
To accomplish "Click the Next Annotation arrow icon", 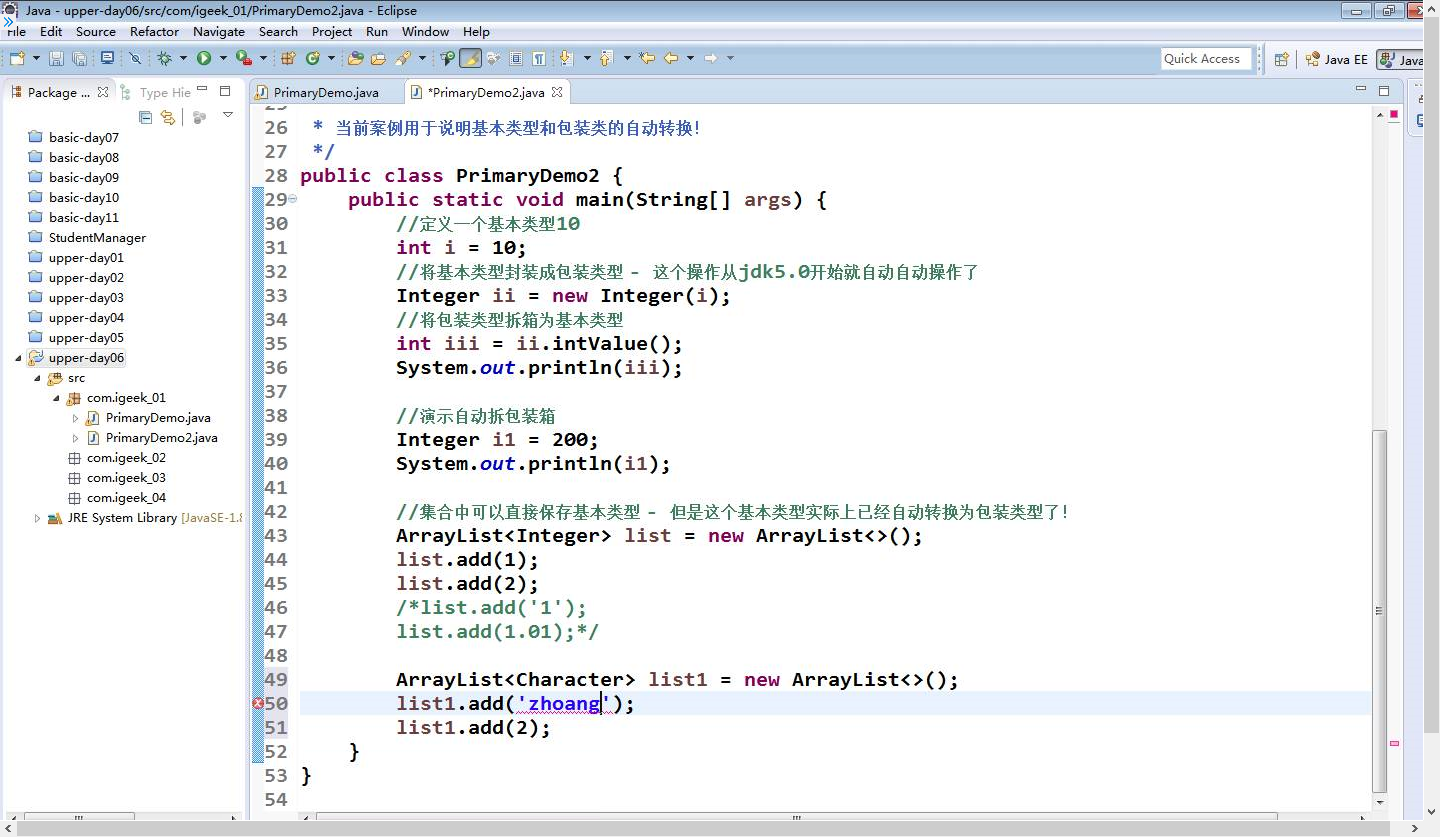I will [566, 58].
